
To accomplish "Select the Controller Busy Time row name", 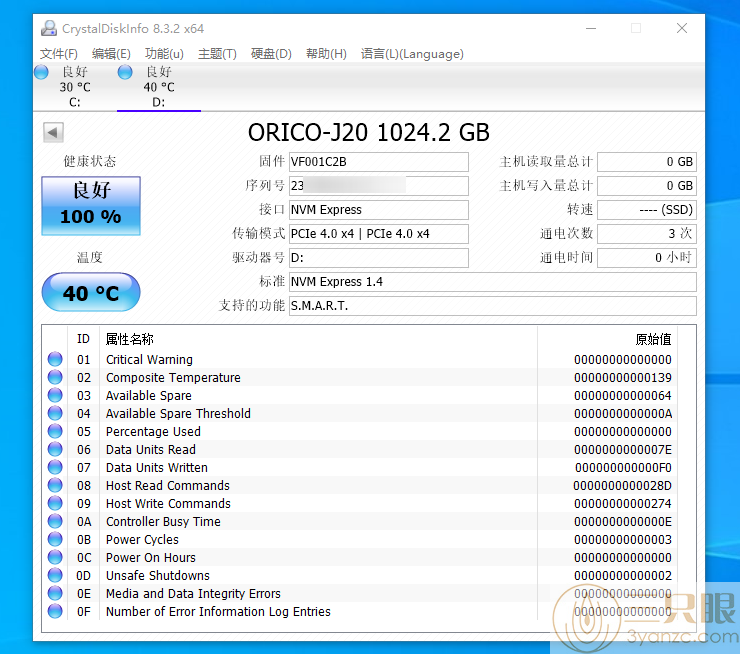I will click(163, 521).
